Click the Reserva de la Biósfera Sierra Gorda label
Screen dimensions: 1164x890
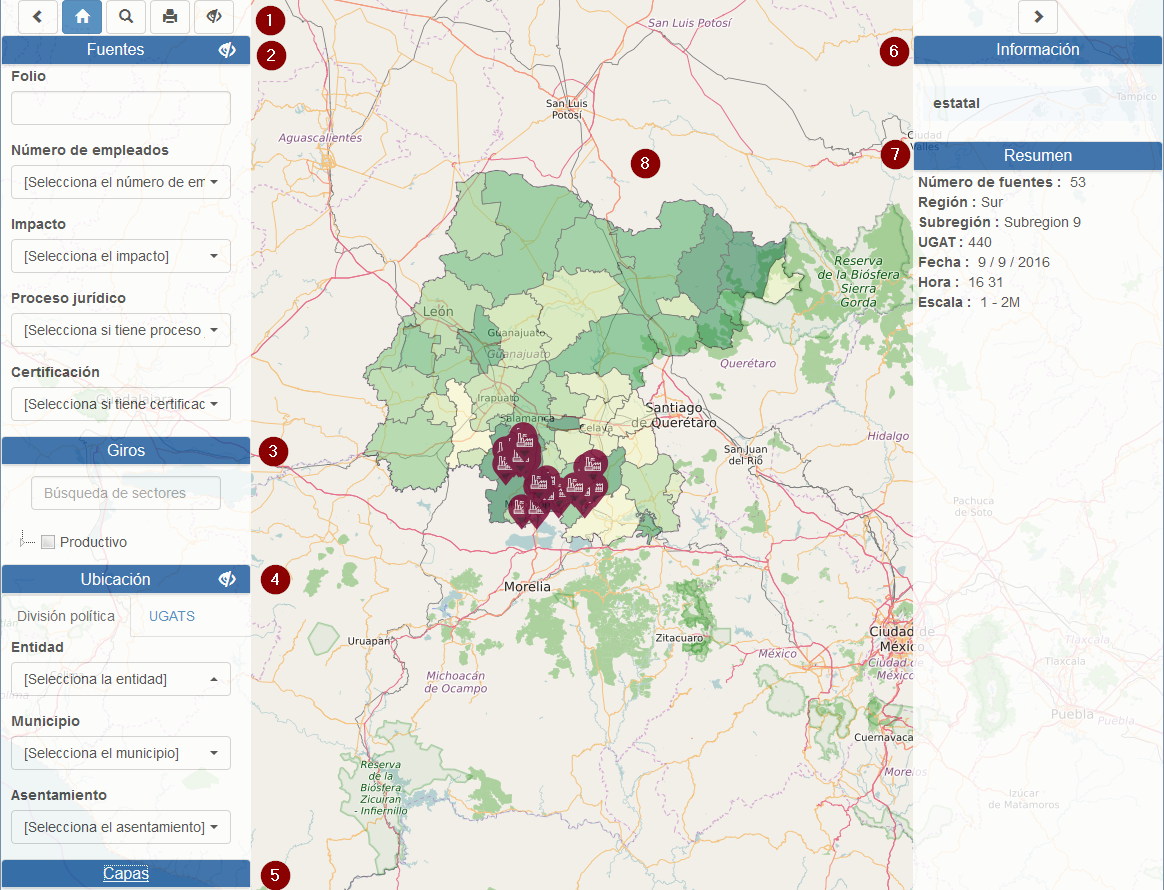point(858,281)
